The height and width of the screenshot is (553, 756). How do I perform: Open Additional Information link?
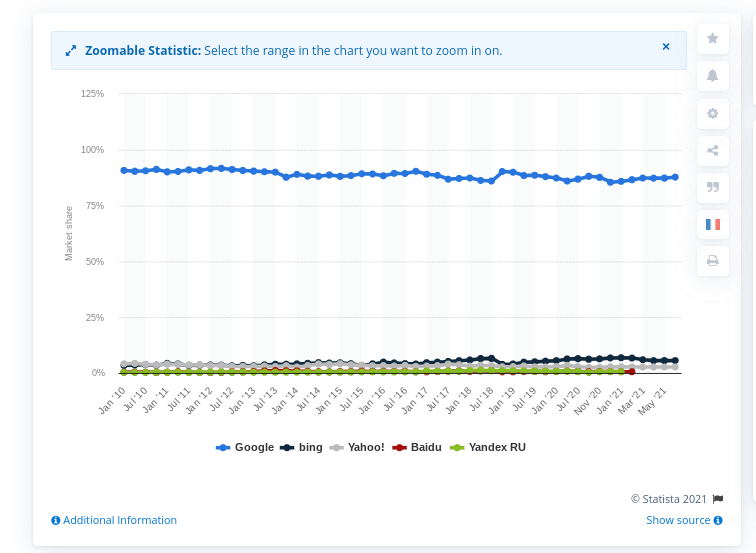coord(114,520)
